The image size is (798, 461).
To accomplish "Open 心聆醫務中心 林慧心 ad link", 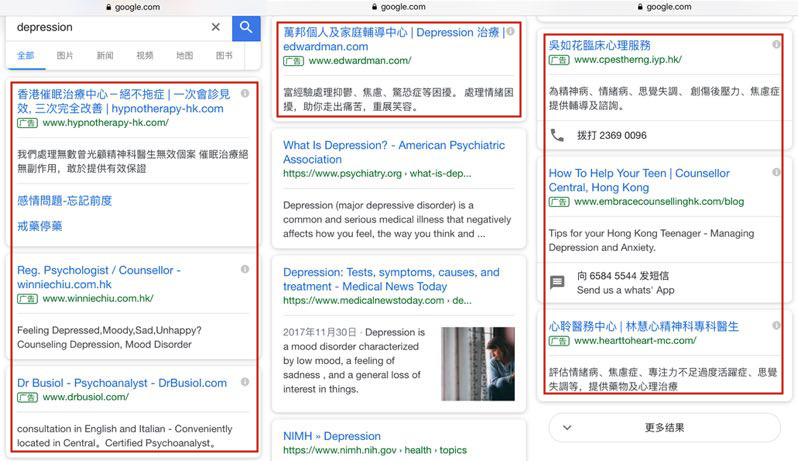I will [643, 326].
